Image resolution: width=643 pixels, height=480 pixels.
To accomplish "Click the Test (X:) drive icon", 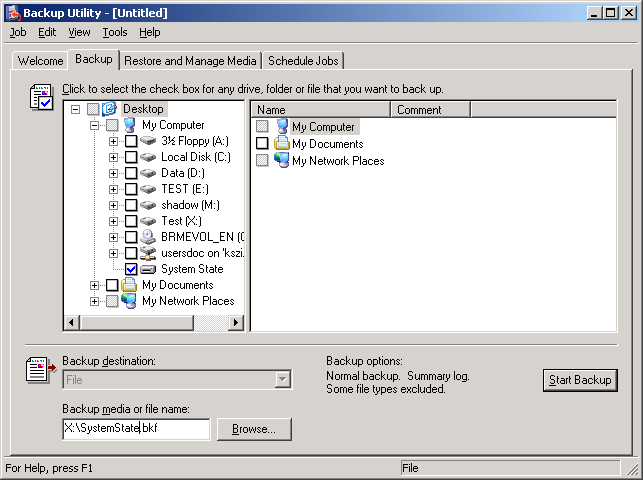I will coord(148,221).
